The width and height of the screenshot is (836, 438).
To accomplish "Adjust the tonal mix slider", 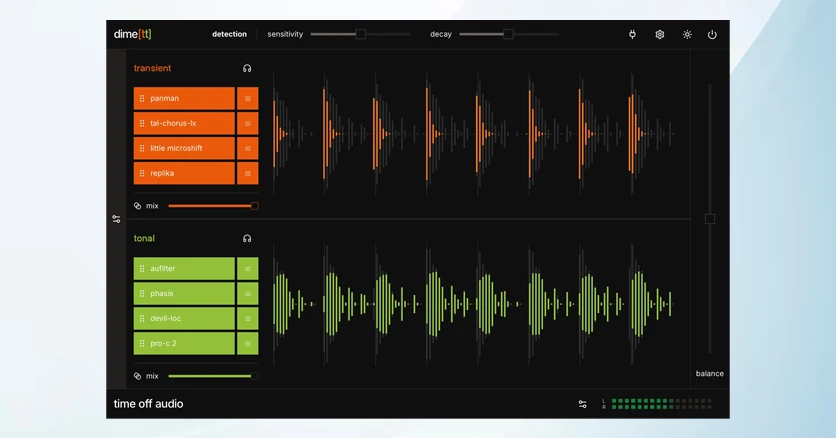I will (x=213, y=376).
